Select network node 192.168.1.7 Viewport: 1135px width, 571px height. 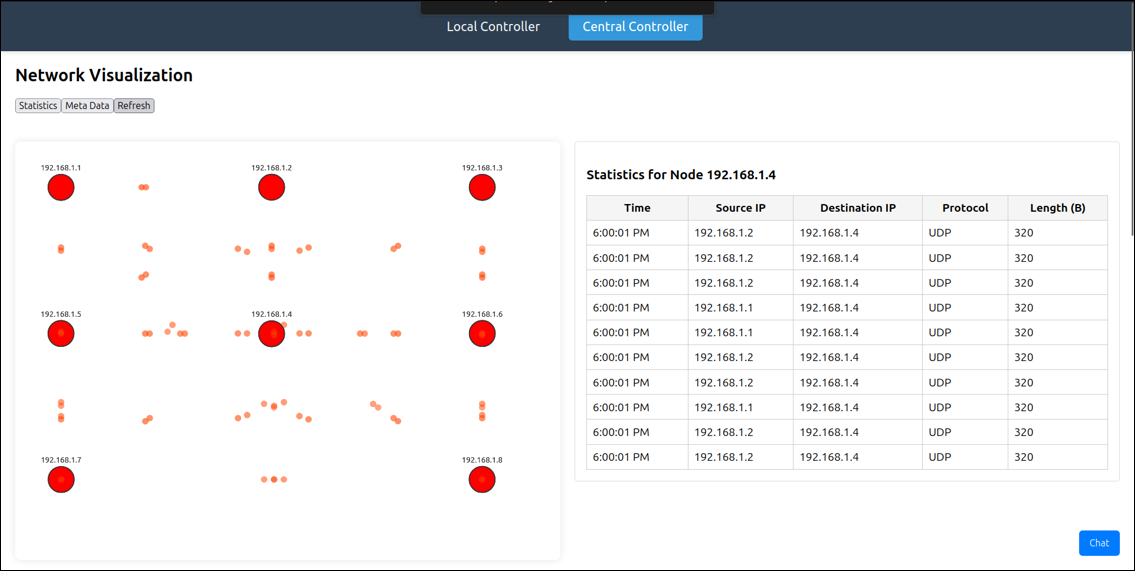click(x=61, y=479)
